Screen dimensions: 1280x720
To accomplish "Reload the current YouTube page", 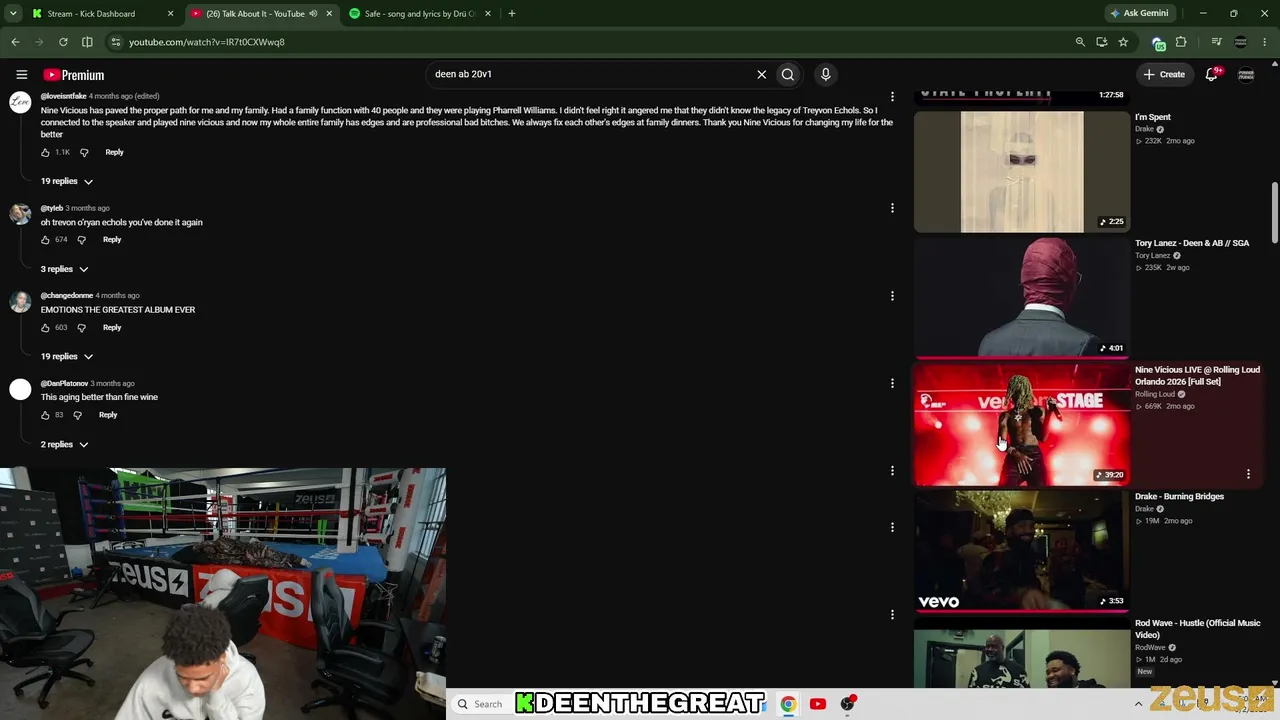I will point(63,42).
